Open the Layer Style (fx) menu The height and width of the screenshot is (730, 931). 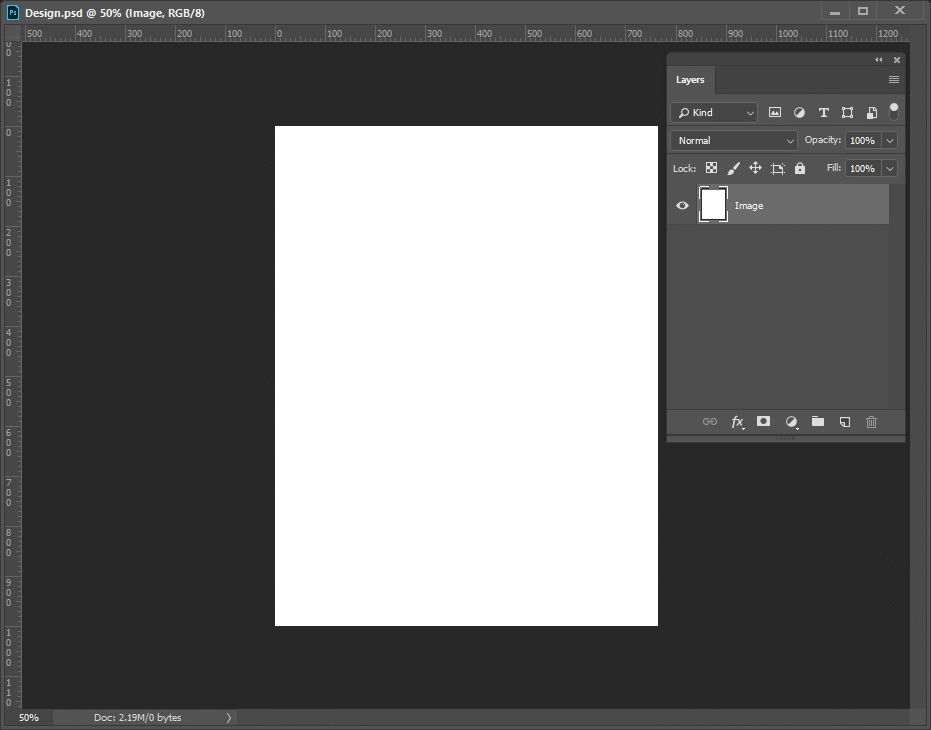737,421
